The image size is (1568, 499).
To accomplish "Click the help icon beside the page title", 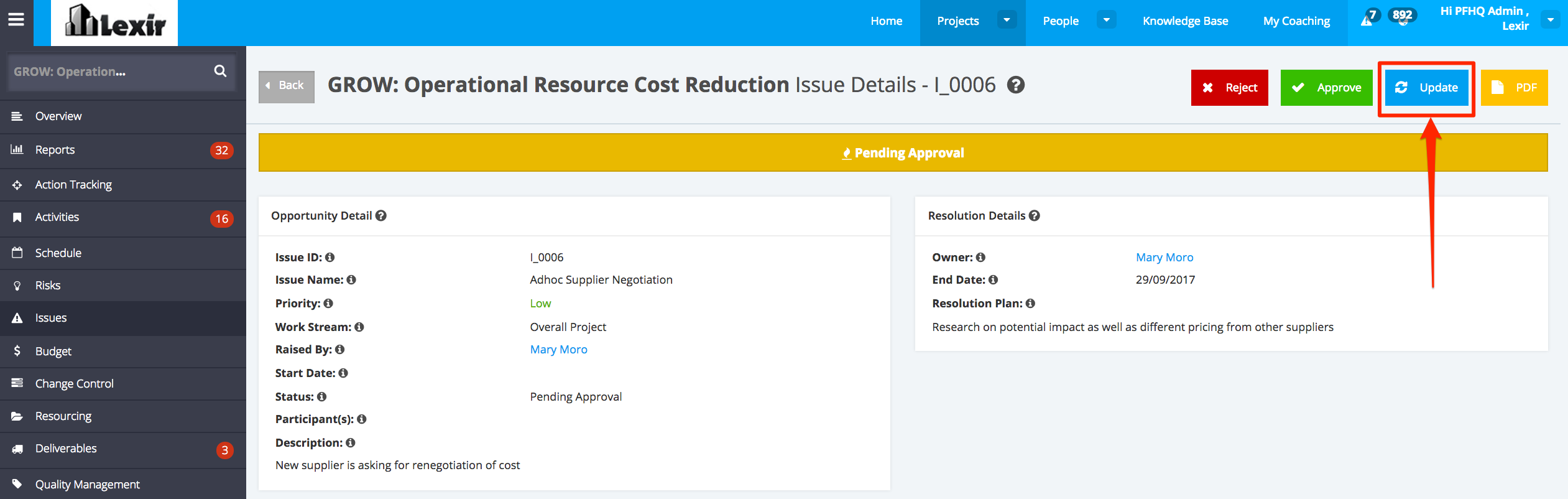I will [x=1016, y=85].
